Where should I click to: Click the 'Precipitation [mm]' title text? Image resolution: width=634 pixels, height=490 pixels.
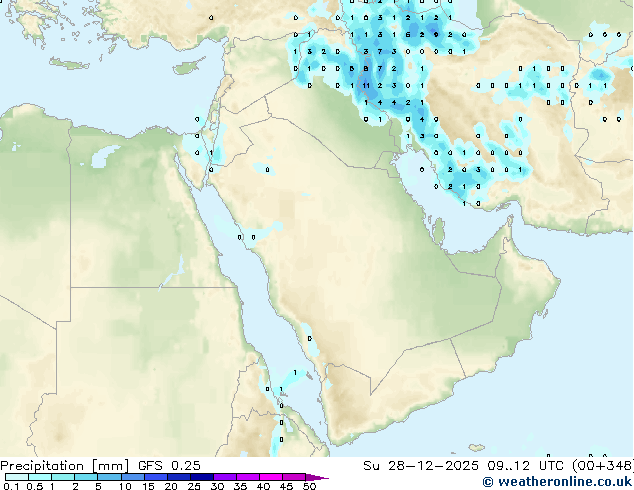pyautogui.click(x=65, y=466)
